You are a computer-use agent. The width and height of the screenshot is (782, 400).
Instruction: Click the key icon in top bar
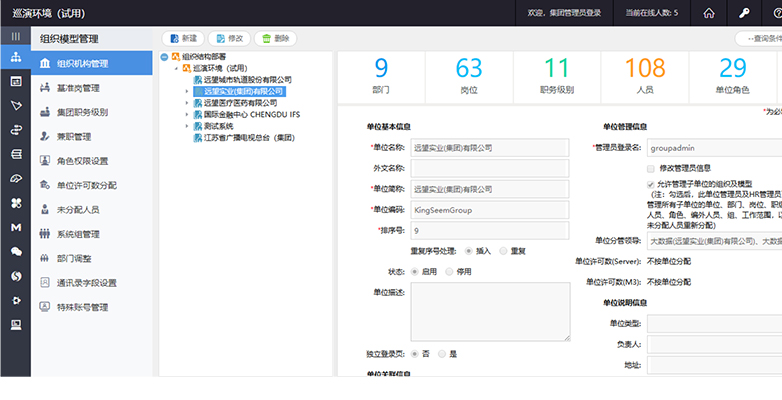coord(744,13)
